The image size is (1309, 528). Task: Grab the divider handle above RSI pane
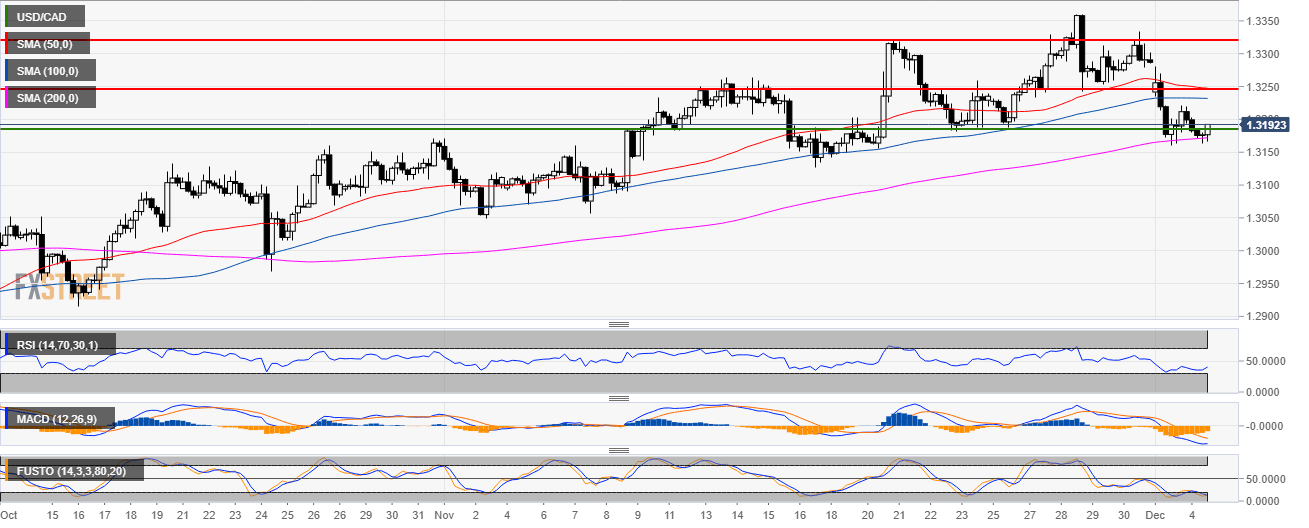click(x=618, y=325)
